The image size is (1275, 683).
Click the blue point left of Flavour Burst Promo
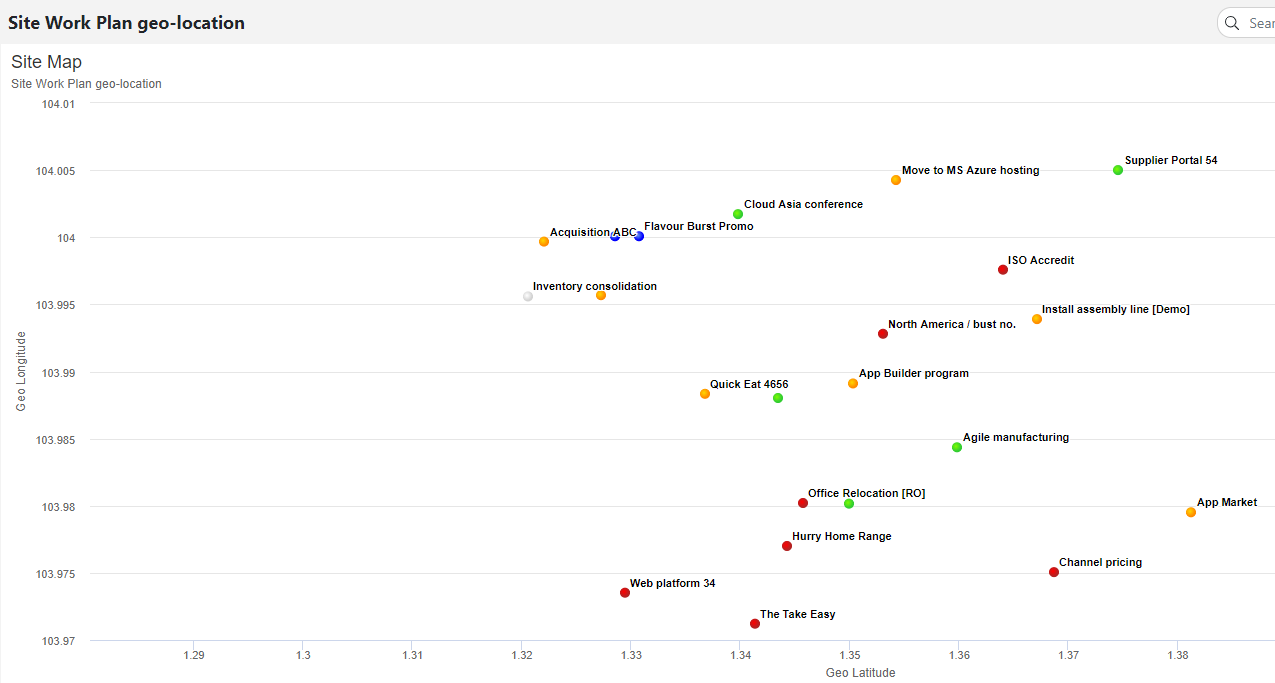point(615,236)
